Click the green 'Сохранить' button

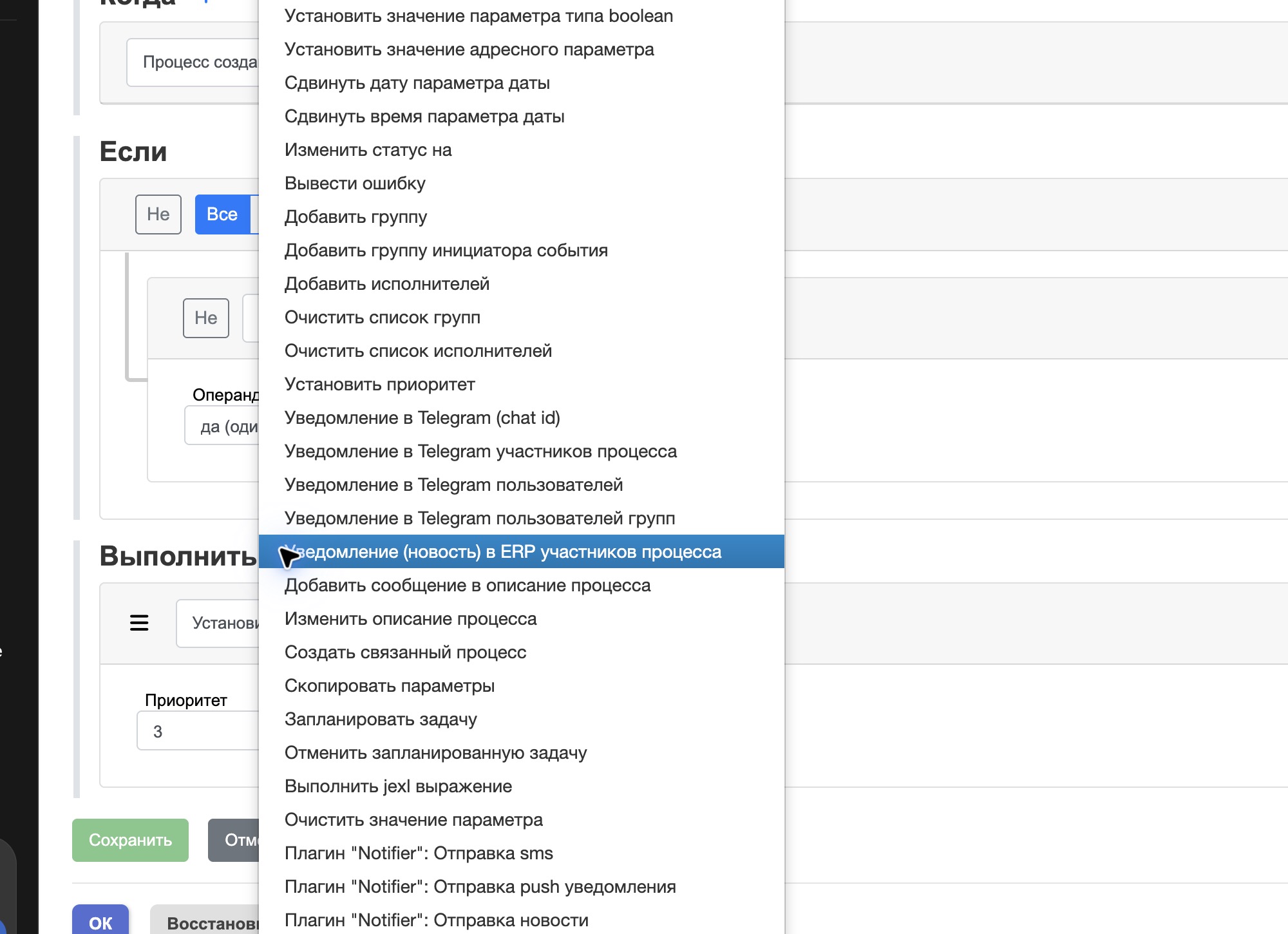[x=130, y=840]
